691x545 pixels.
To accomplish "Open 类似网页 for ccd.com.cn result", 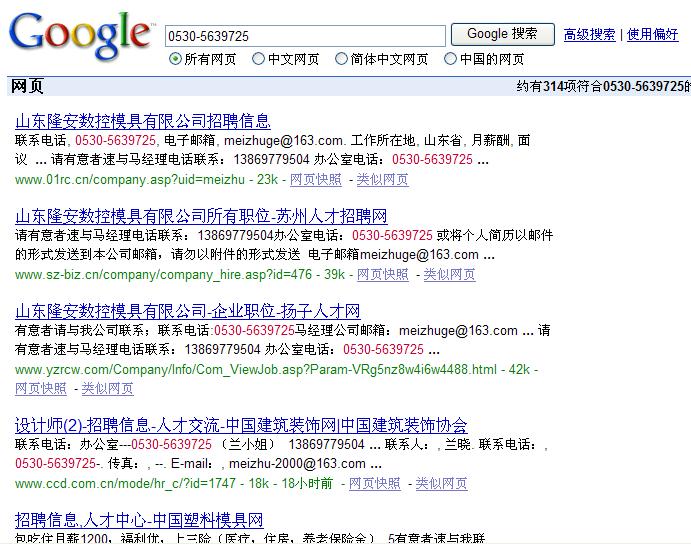I will pos(441,484).
